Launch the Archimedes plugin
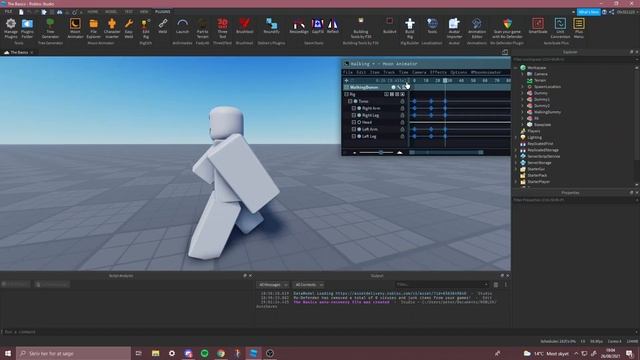The width and height of the screenshot is (640, 360). (182, 26)
